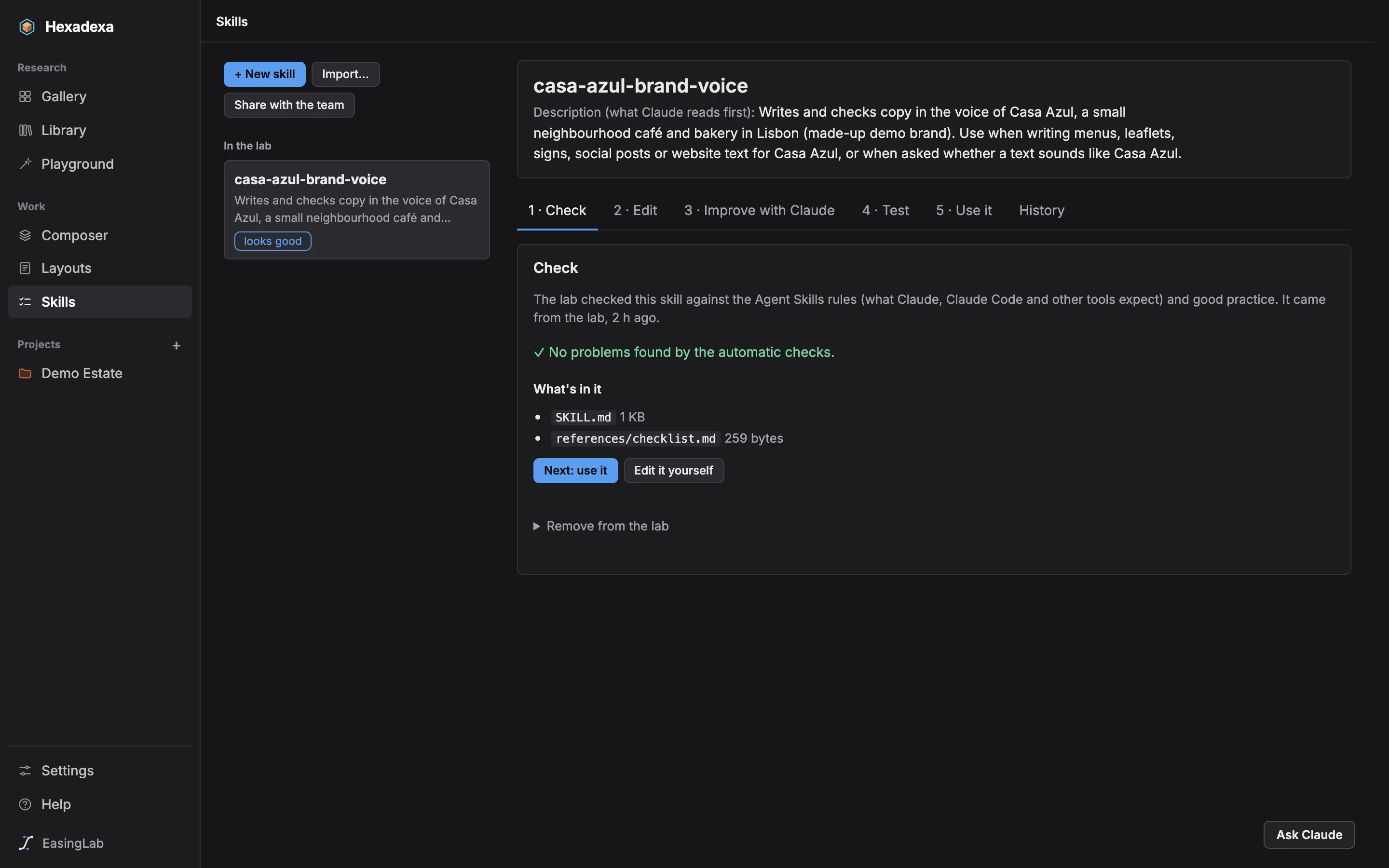Click the SKILL.md file name
The width and height of the screenshot is (1389, 868).
tap(583, 417)
